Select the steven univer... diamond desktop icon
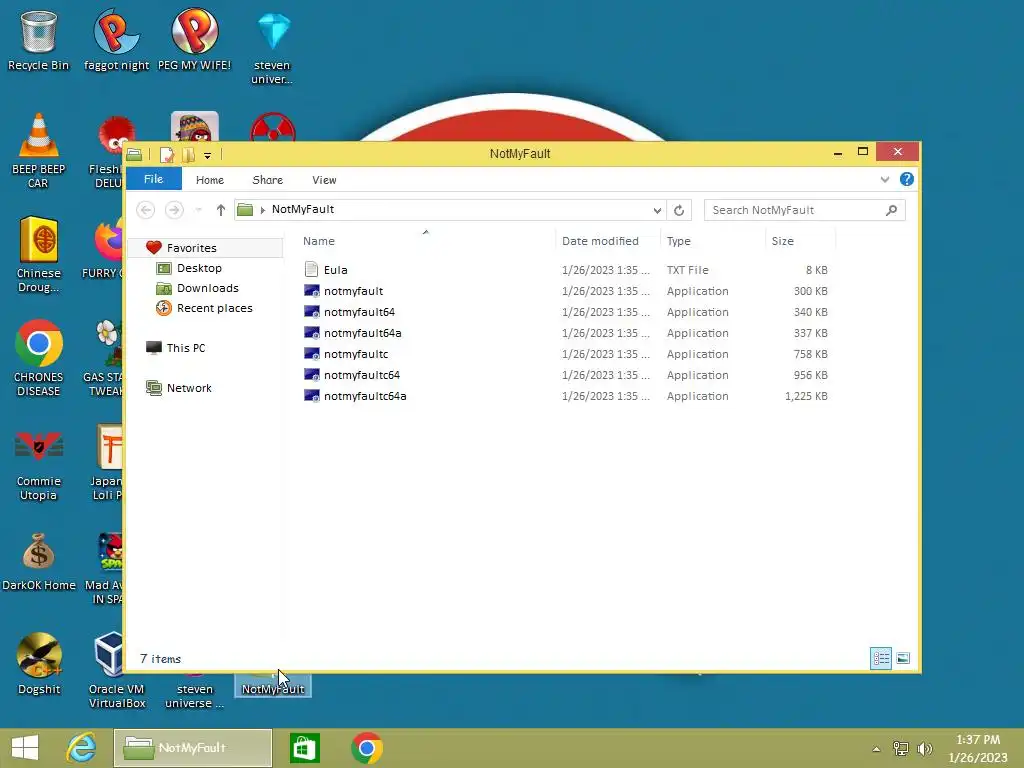This screenshot has height=768, width=1024. (x=272, y=49)
